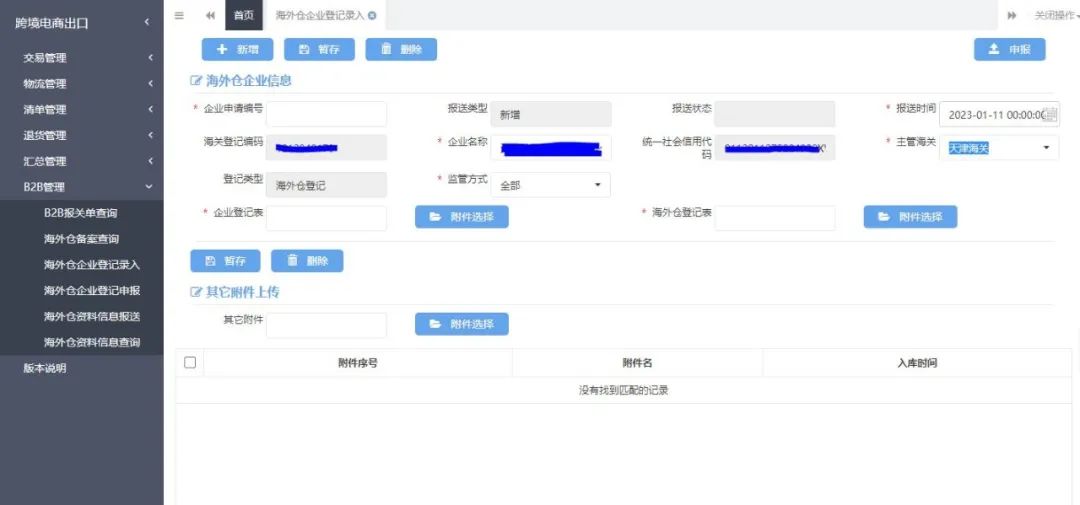Click the double left arrow tab scroll icon
Screen dimensions: 1080x505
pos(210,15)
